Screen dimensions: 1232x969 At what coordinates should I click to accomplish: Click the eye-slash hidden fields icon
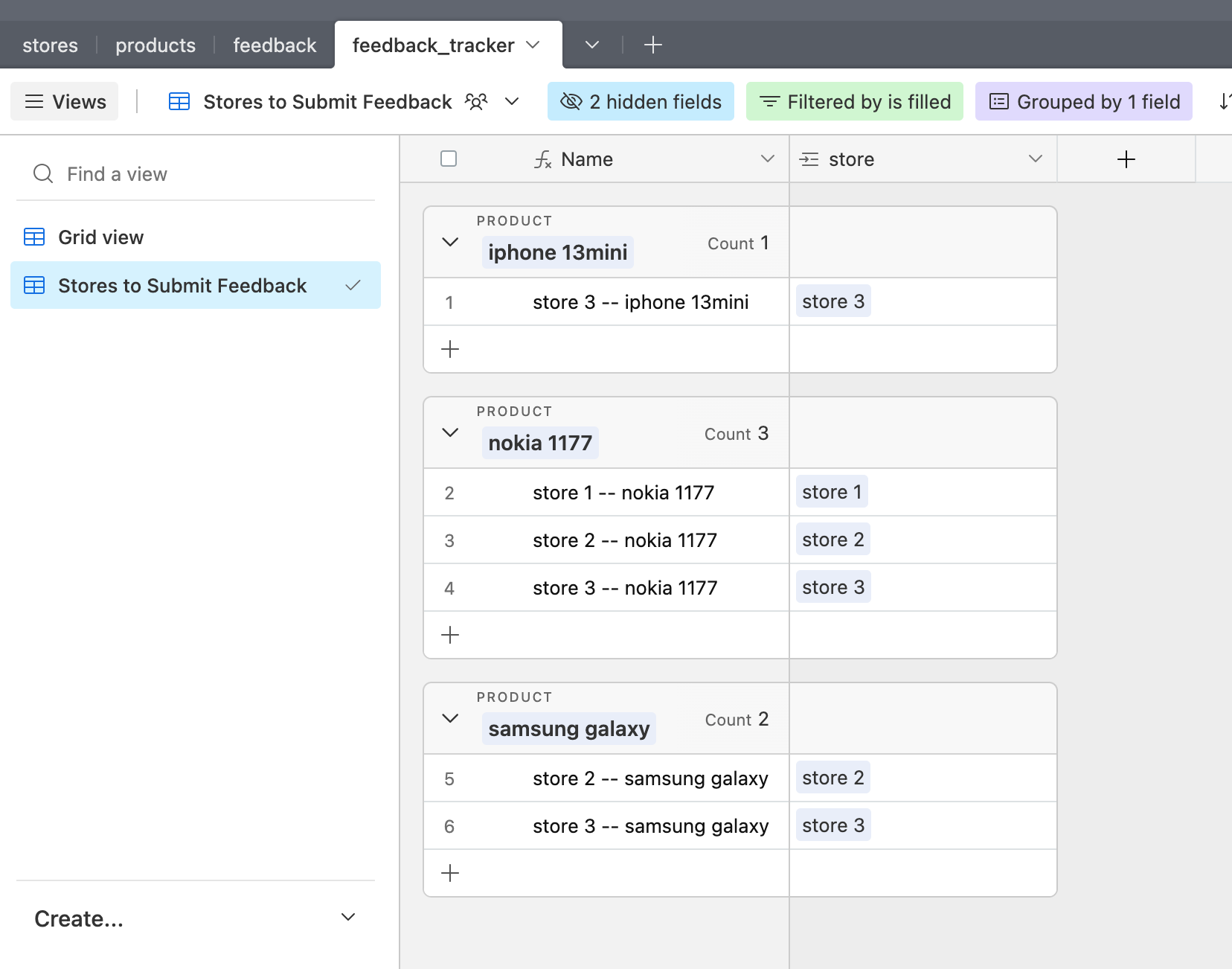[x=571, y=101]
